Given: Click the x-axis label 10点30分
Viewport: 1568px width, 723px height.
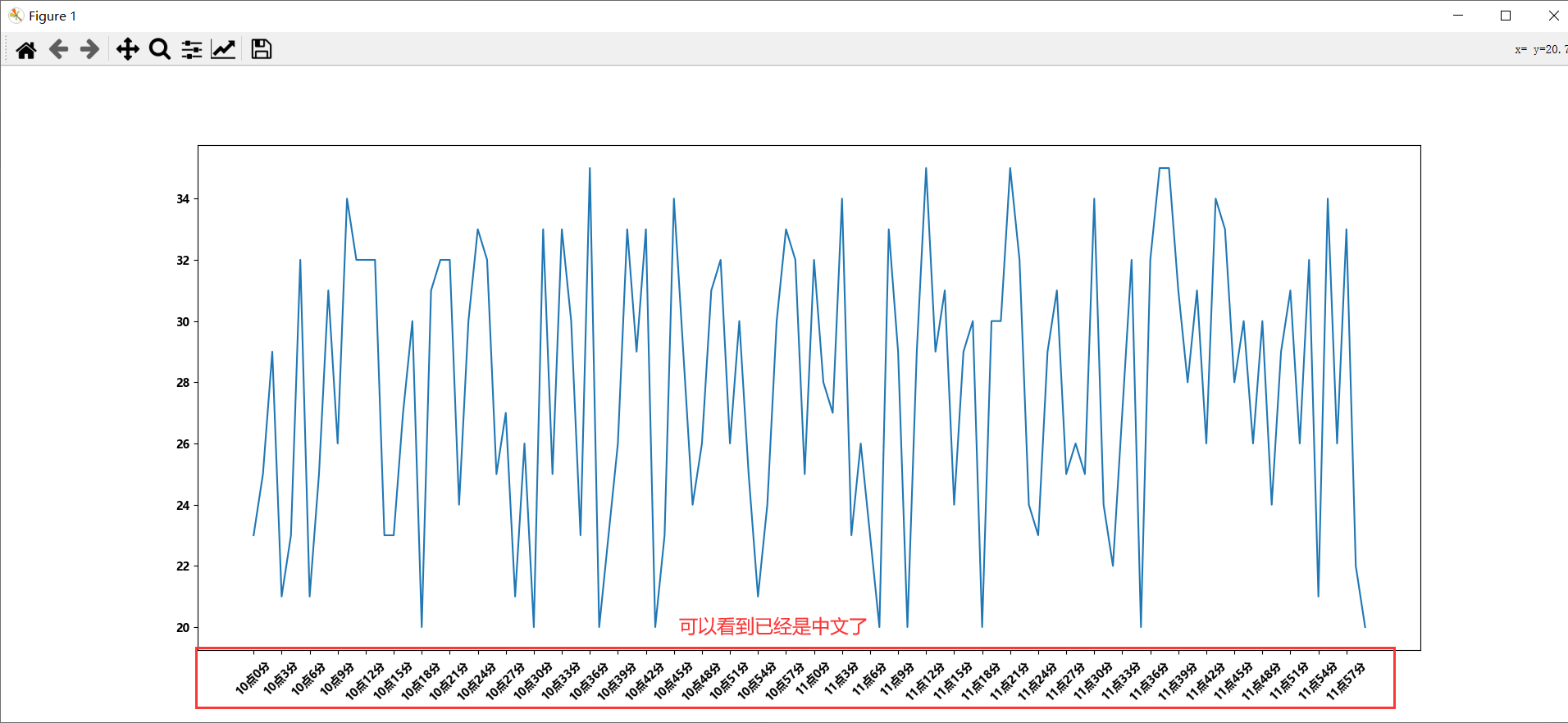Looking at the screenshot, I should (533, 680).
